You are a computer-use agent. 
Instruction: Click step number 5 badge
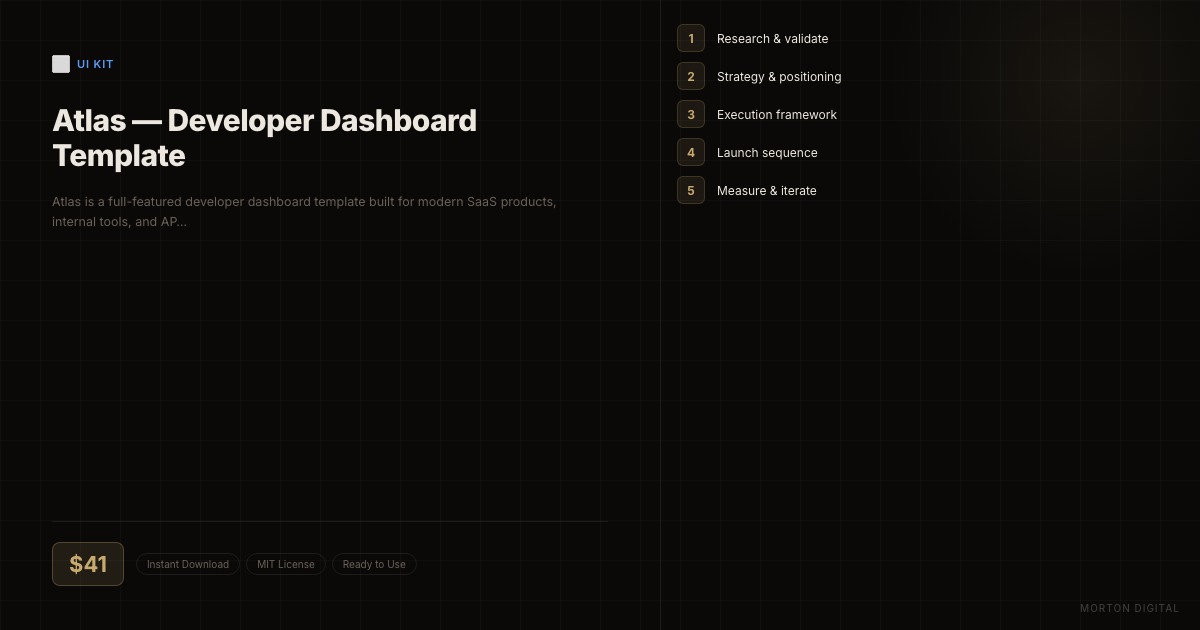(x=691, y=190)
